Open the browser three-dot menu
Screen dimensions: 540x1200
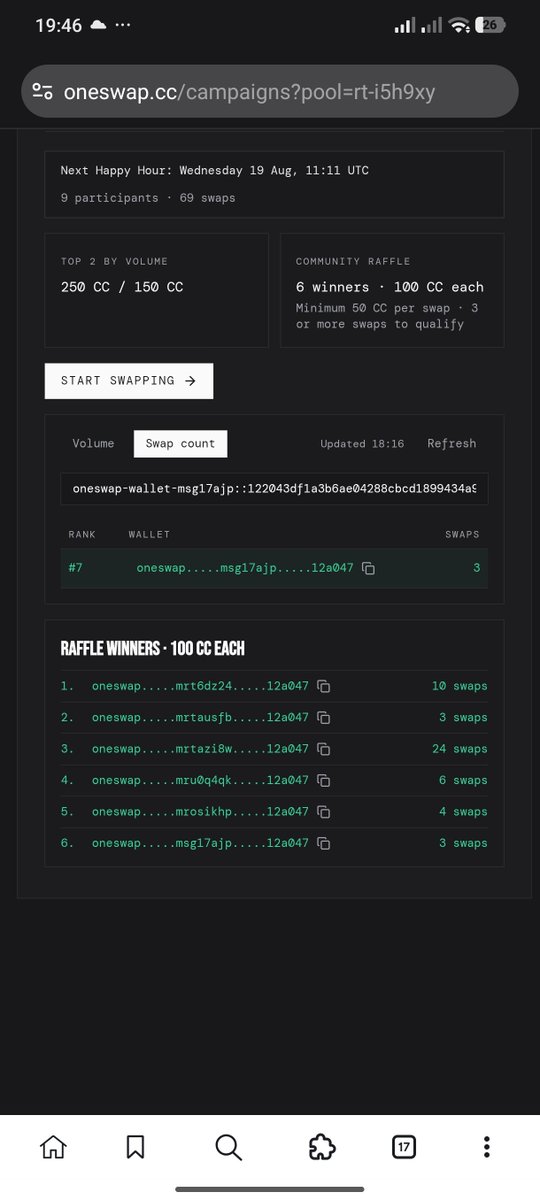click(486, 1148)
